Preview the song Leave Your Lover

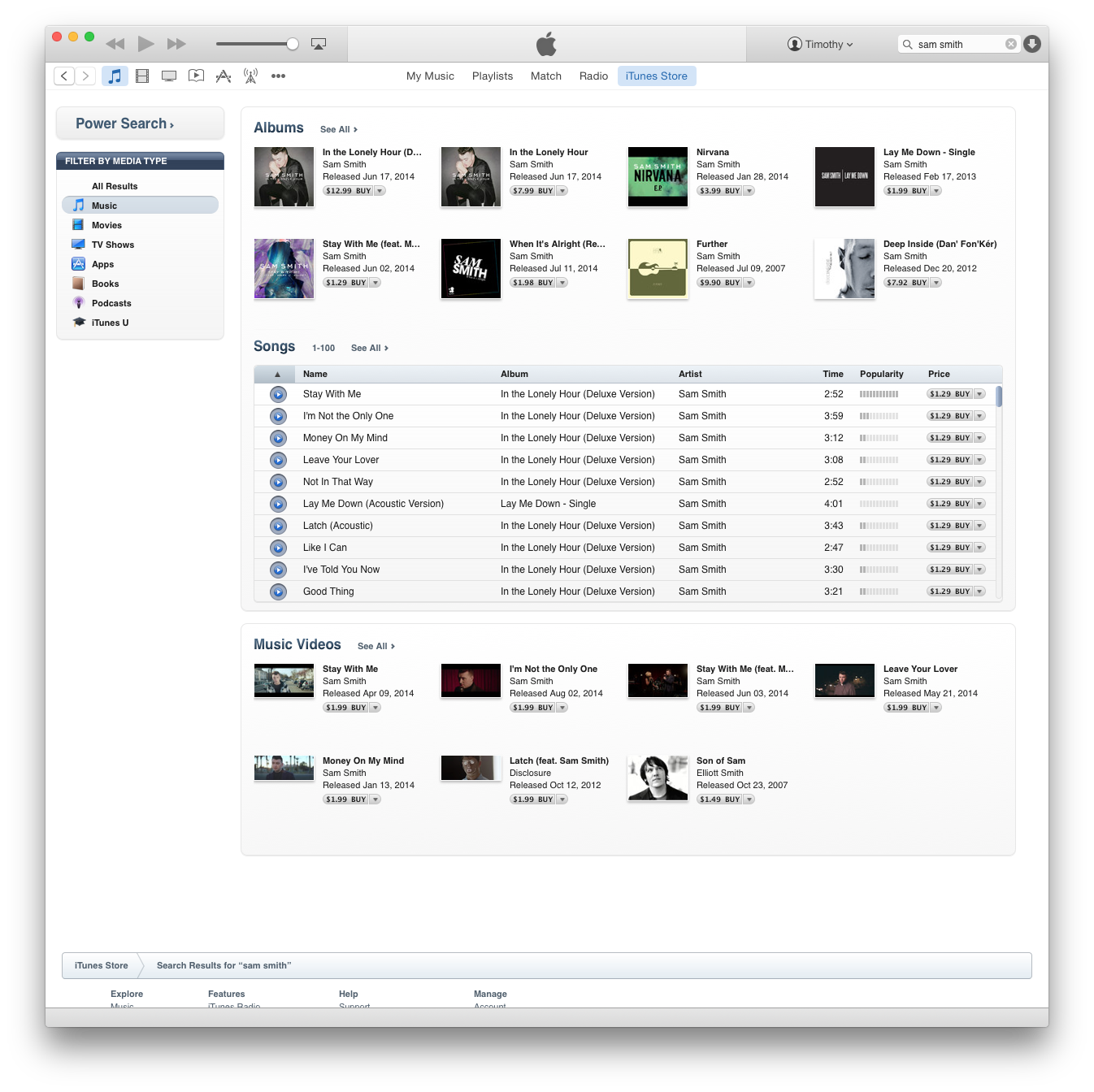pos(278,460)
